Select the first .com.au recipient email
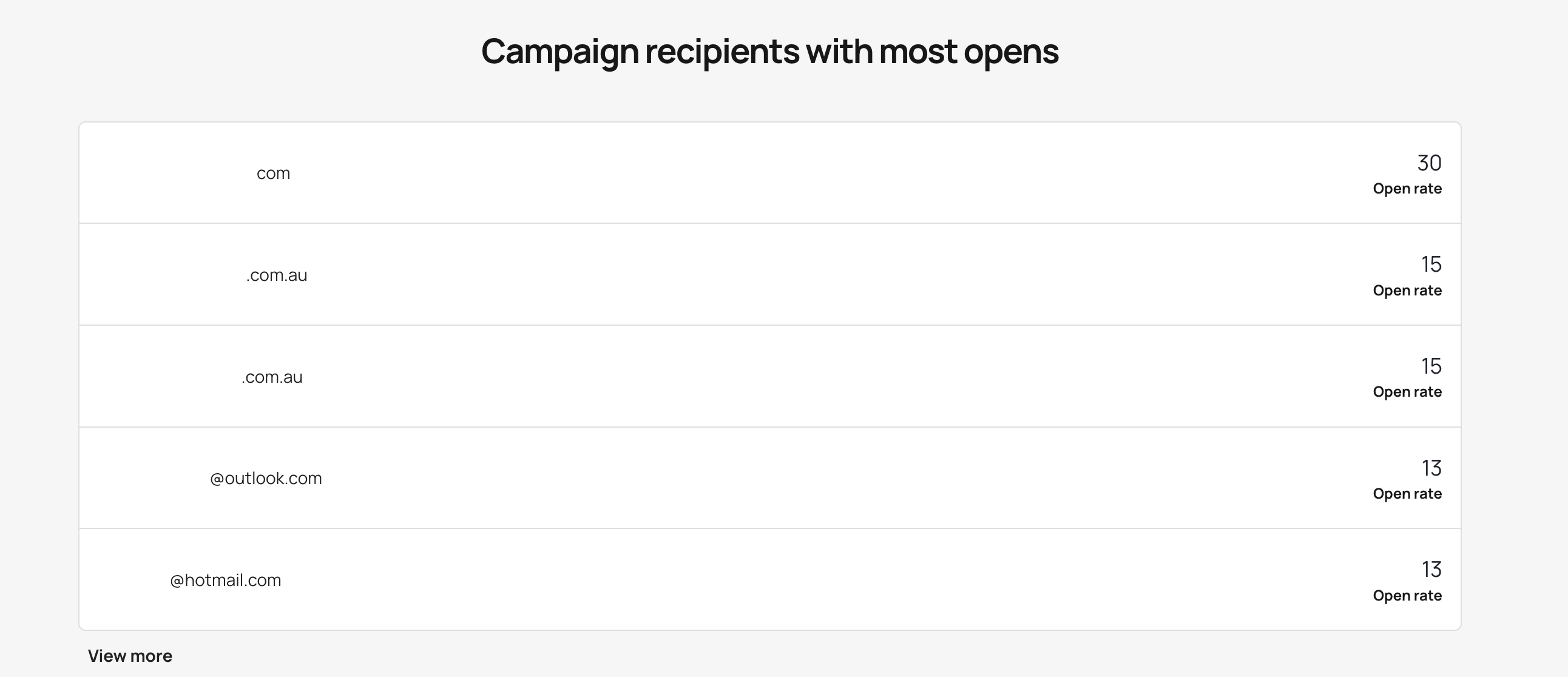1568x677 pixels. [x=276, y=275]
